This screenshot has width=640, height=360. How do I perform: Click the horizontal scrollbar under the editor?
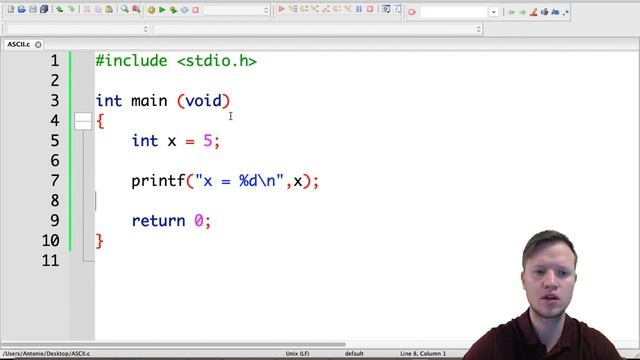coord(173,344)
